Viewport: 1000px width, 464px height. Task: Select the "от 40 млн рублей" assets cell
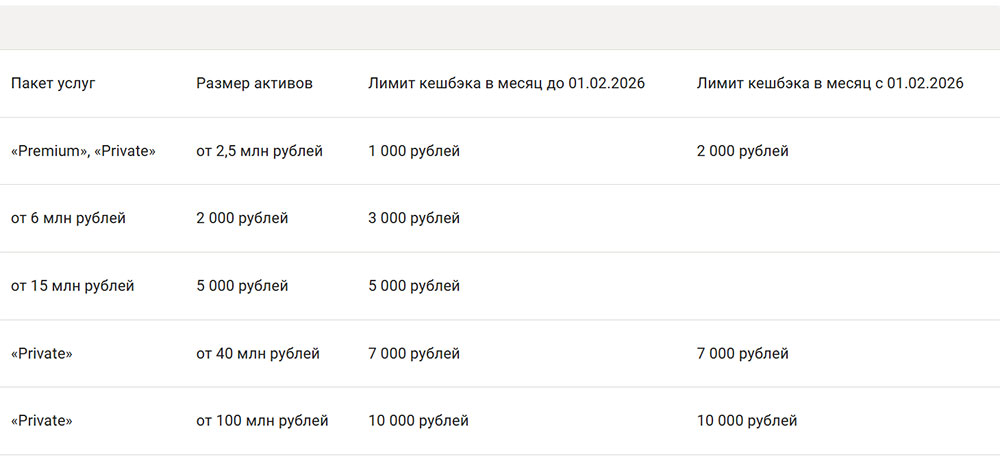[258, 353]
